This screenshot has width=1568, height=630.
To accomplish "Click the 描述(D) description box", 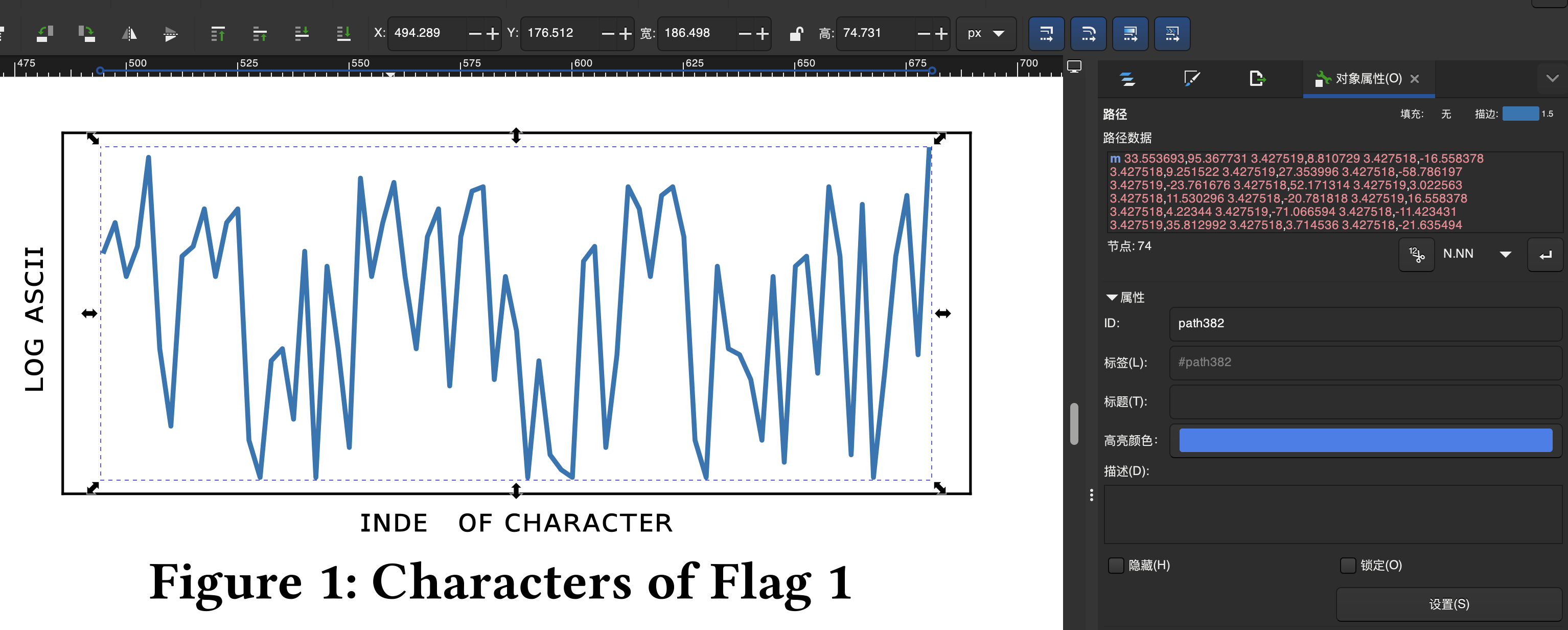I will [1333, 514].
